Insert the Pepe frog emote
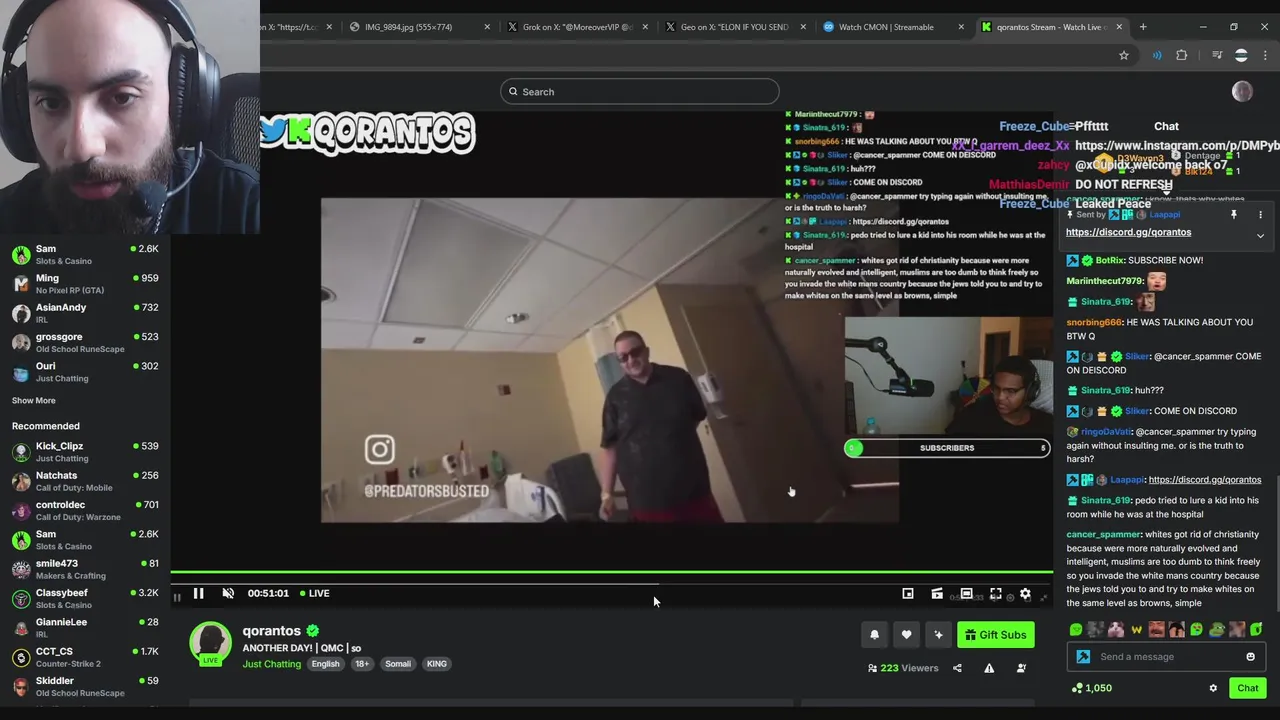 1217,630
